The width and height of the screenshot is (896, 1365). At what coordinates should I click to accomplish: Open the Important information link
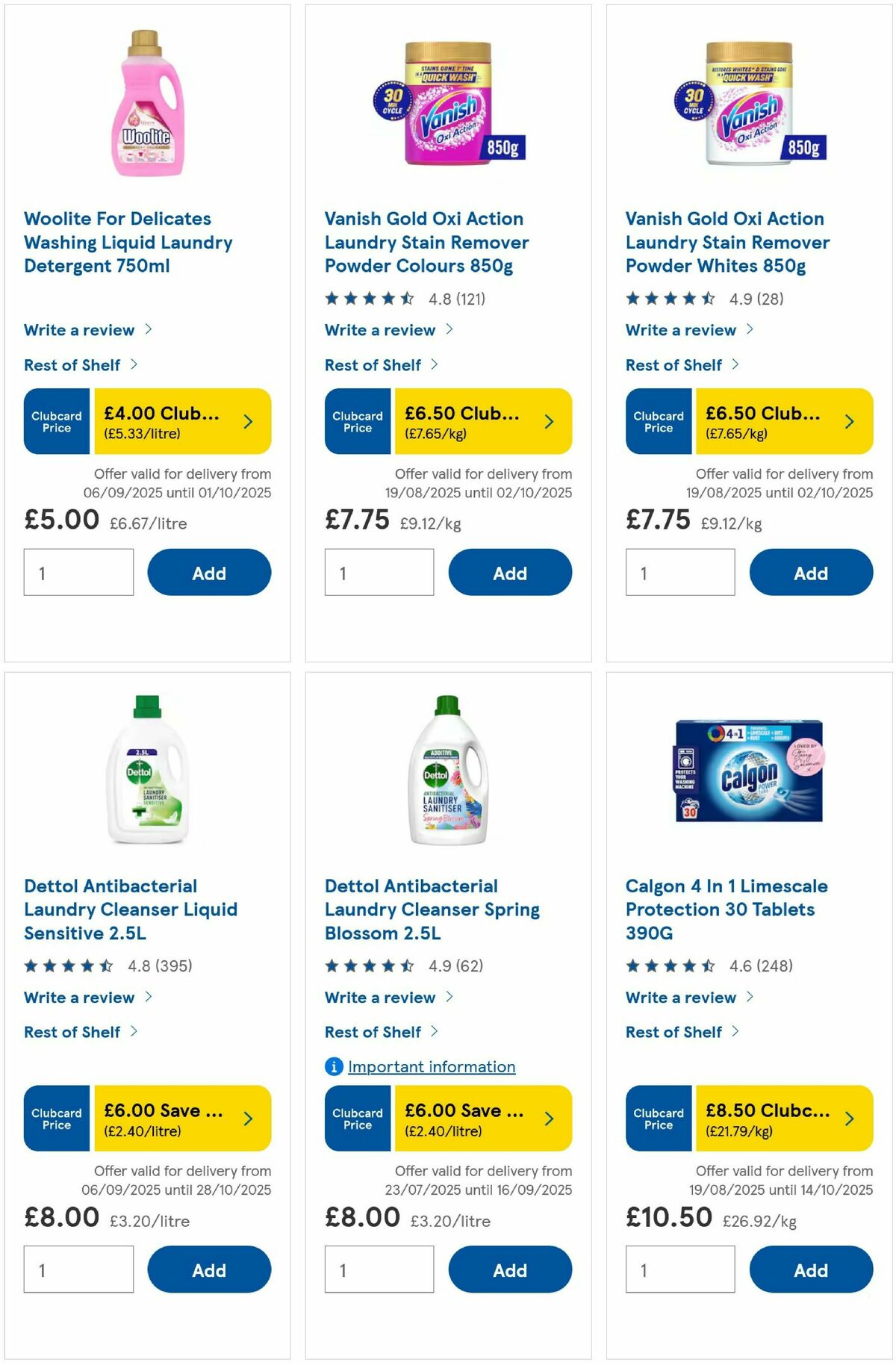click(x=432, y=1066)
